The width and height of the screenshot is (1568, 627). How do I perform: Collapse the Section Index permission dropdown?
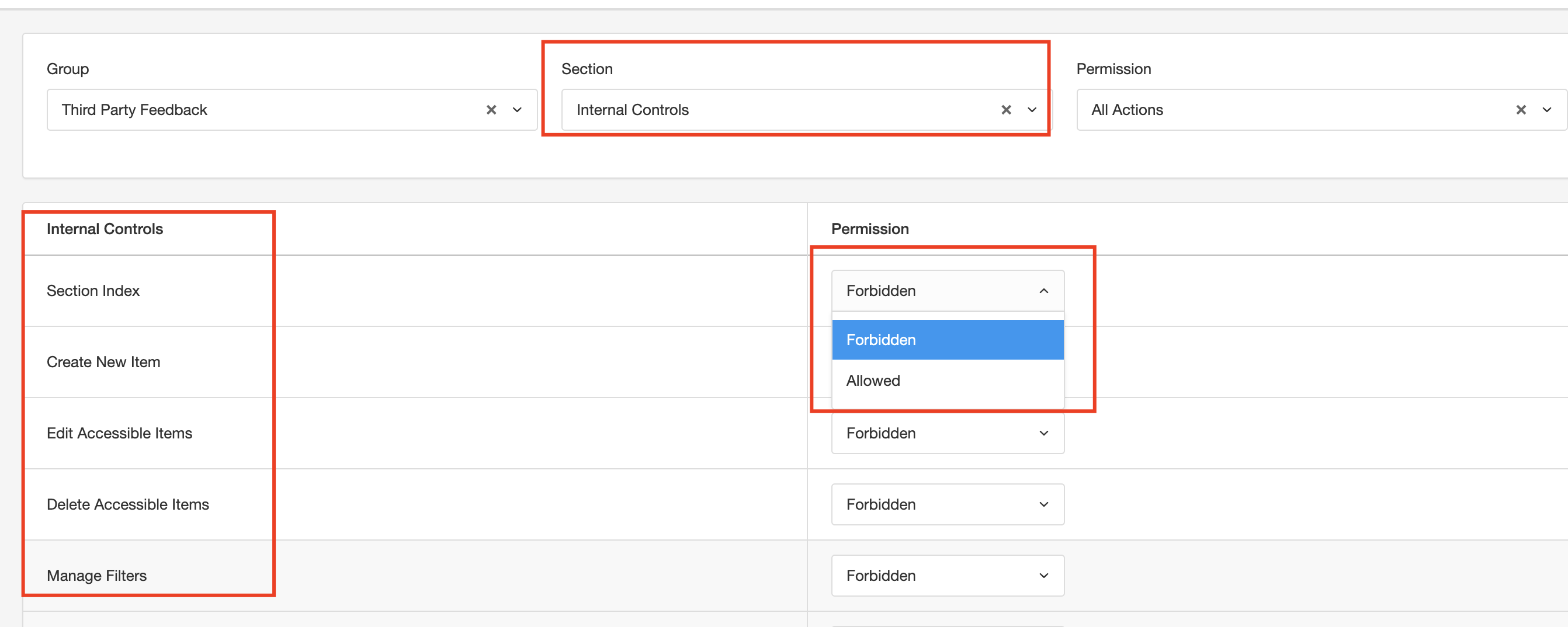click(948, 291)
